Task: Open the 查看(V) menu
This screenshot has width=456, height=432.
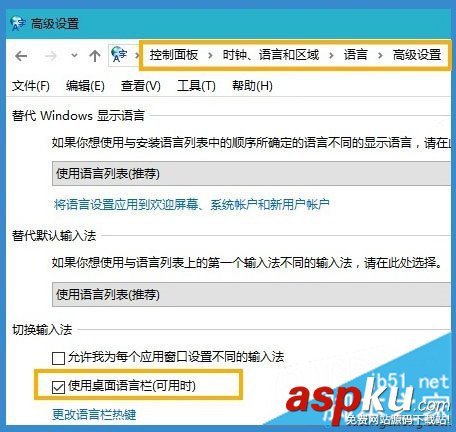Action: [140, 86]
